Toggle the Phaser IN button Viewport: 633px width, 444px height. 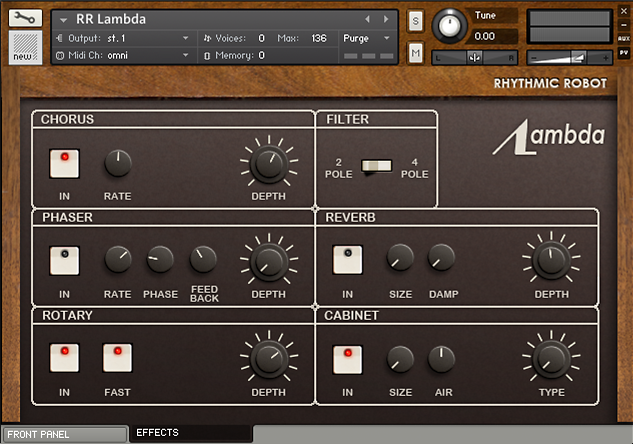coord(64,261)
